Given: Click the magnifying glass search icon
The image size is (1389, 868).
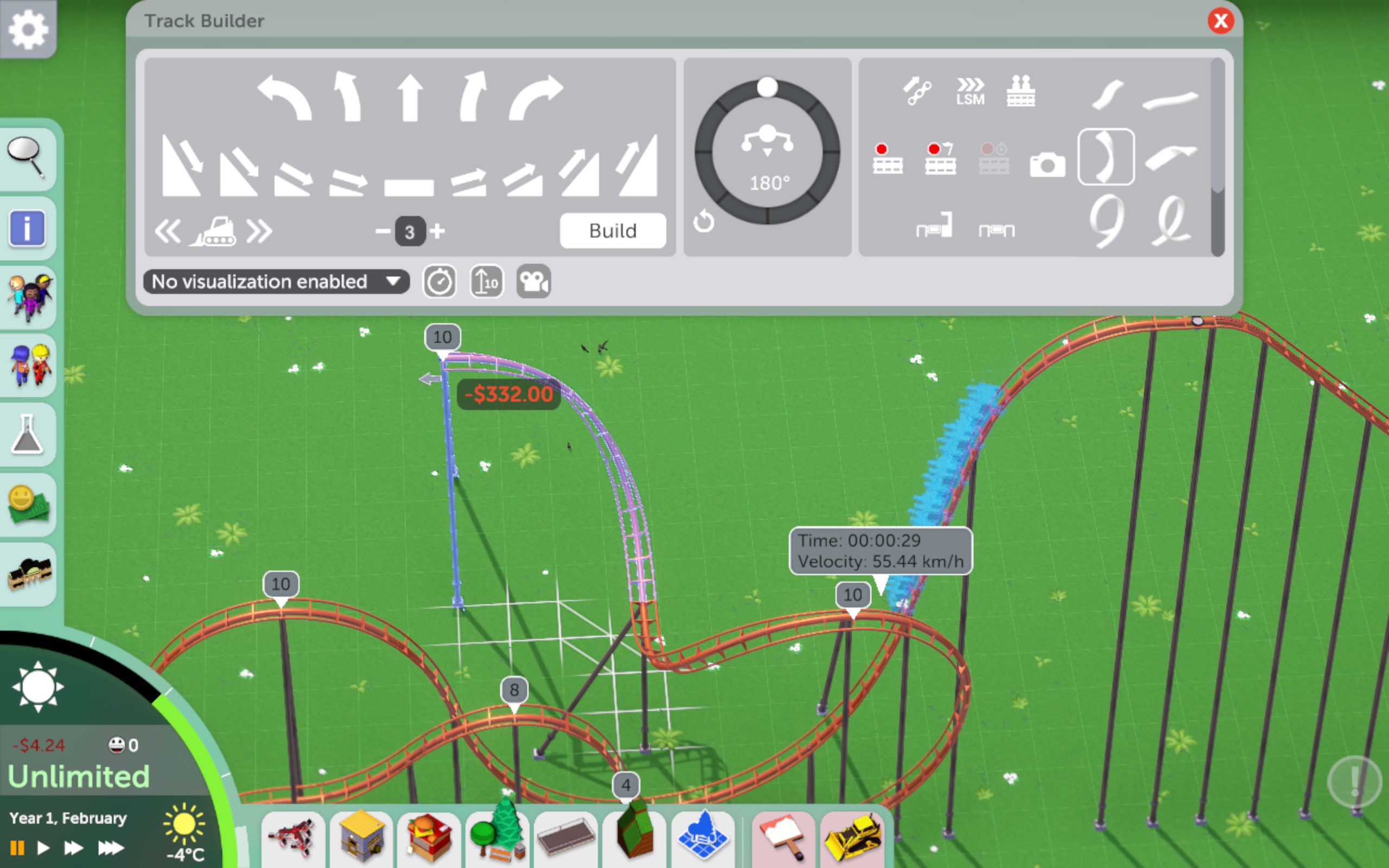Looking at the screenshot, I should pos(26,156).
